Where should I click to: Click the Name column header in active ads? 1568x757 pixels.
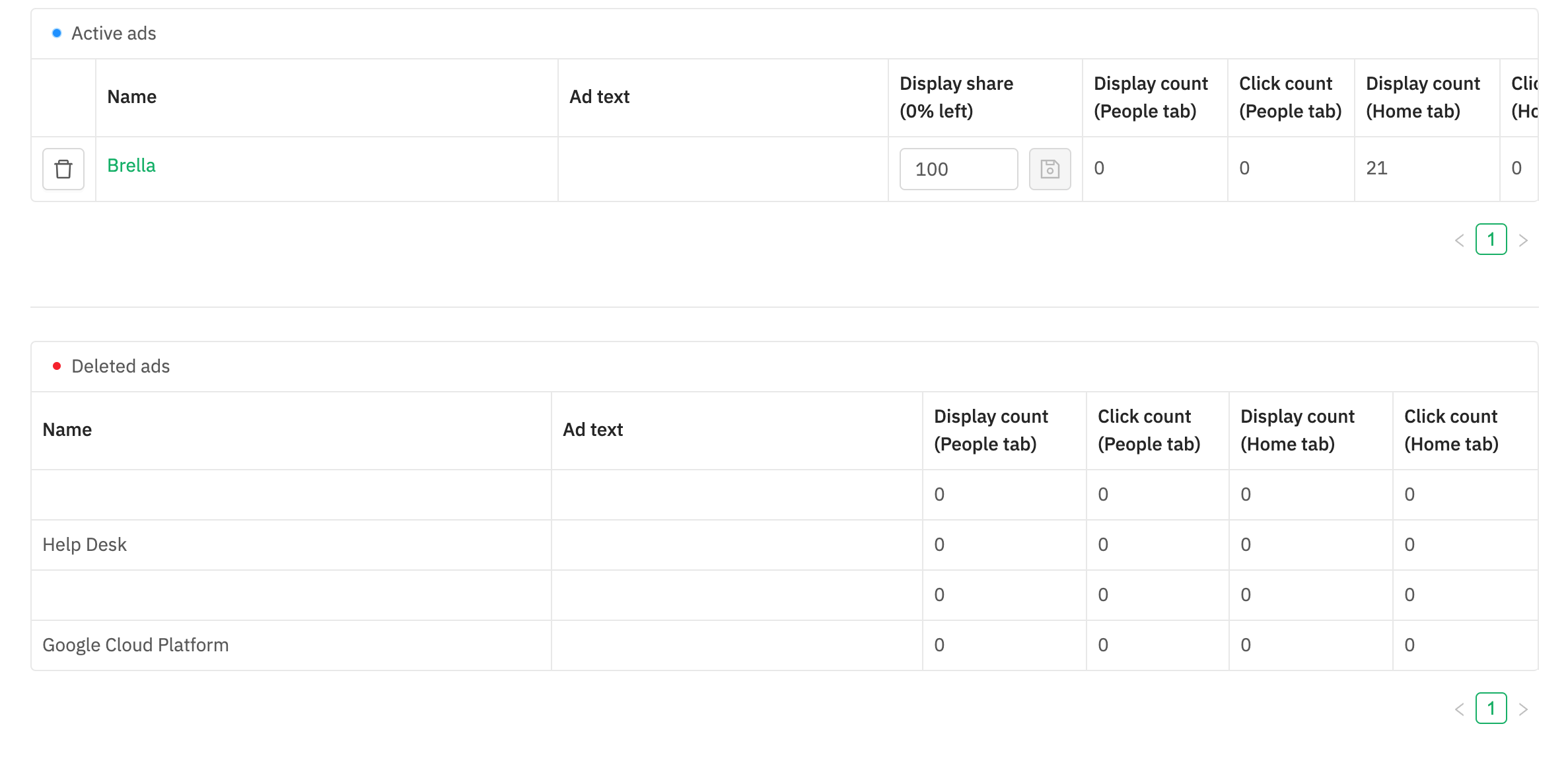[132, 97]
